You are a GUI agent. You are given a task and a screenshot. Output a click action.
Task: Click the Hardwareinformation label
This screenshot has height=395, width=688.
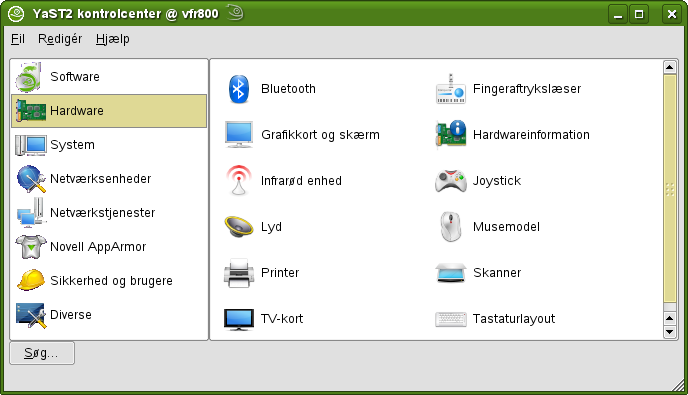pyautogui.click(x=531, y=134)
